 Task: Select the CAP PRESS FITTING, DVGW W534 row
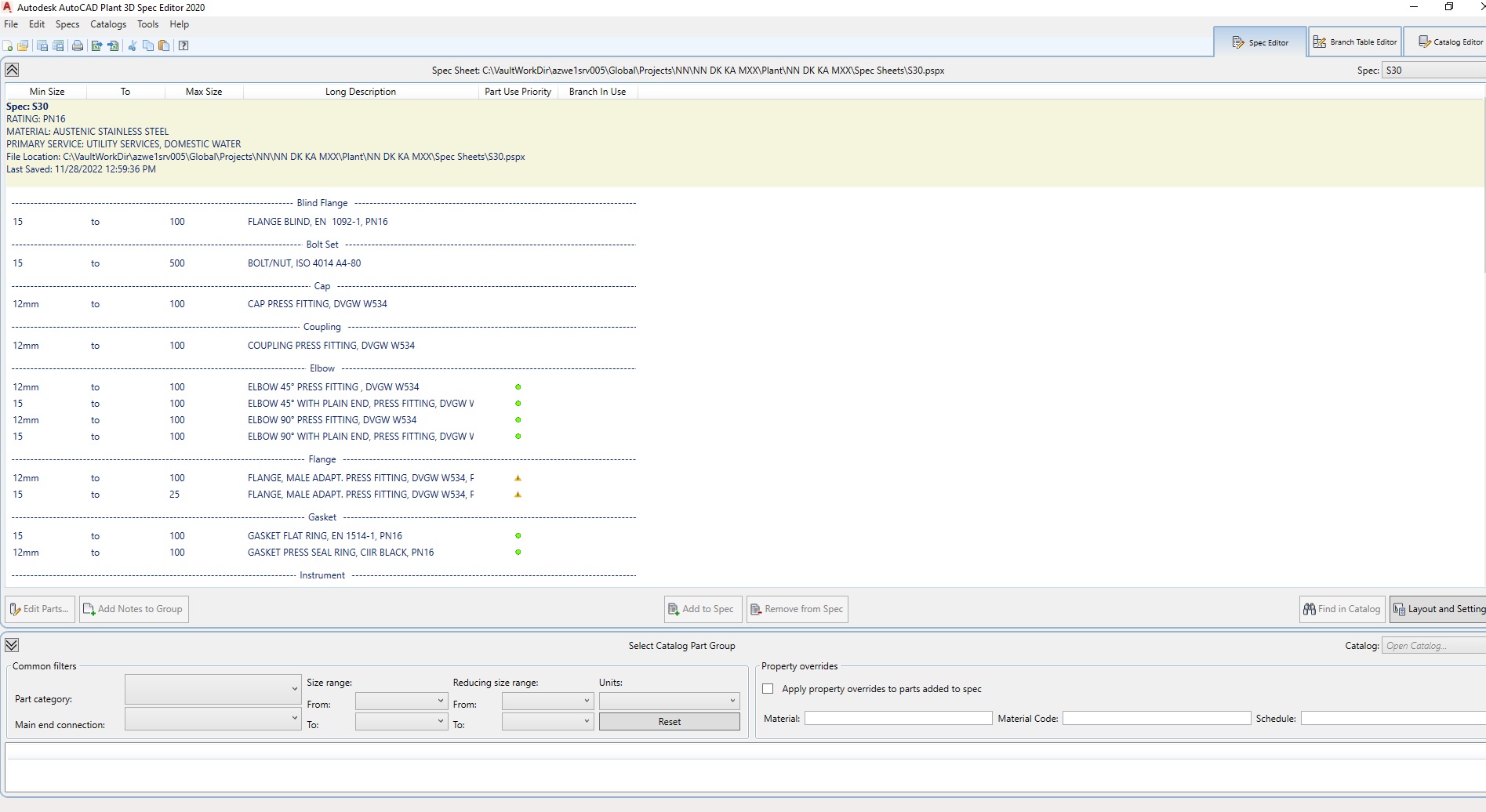(323, 304)
